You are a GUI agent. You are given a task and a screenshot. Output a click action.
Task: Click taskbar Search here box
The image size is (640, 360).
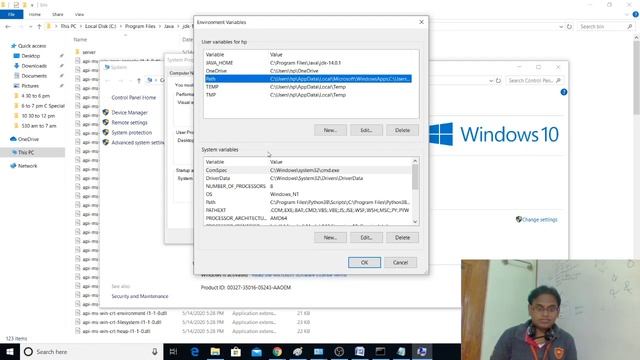click(91, 351)
